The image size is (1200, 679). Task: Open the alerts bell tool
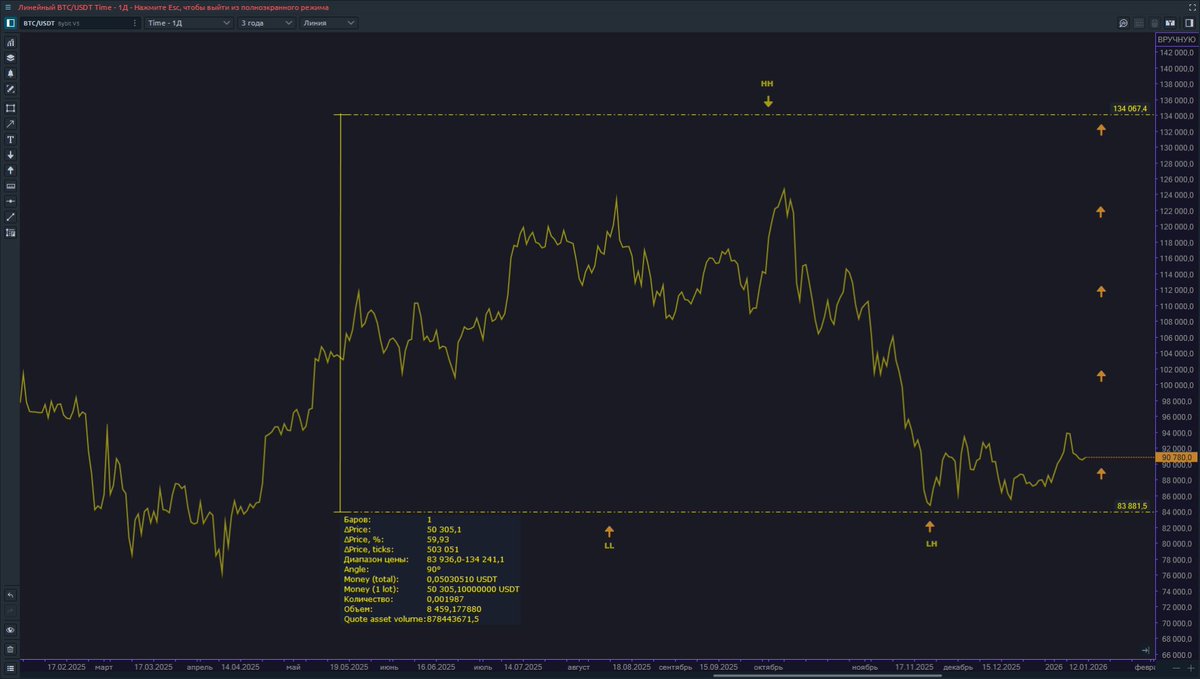pyautogui.click(x=10, y=73)
